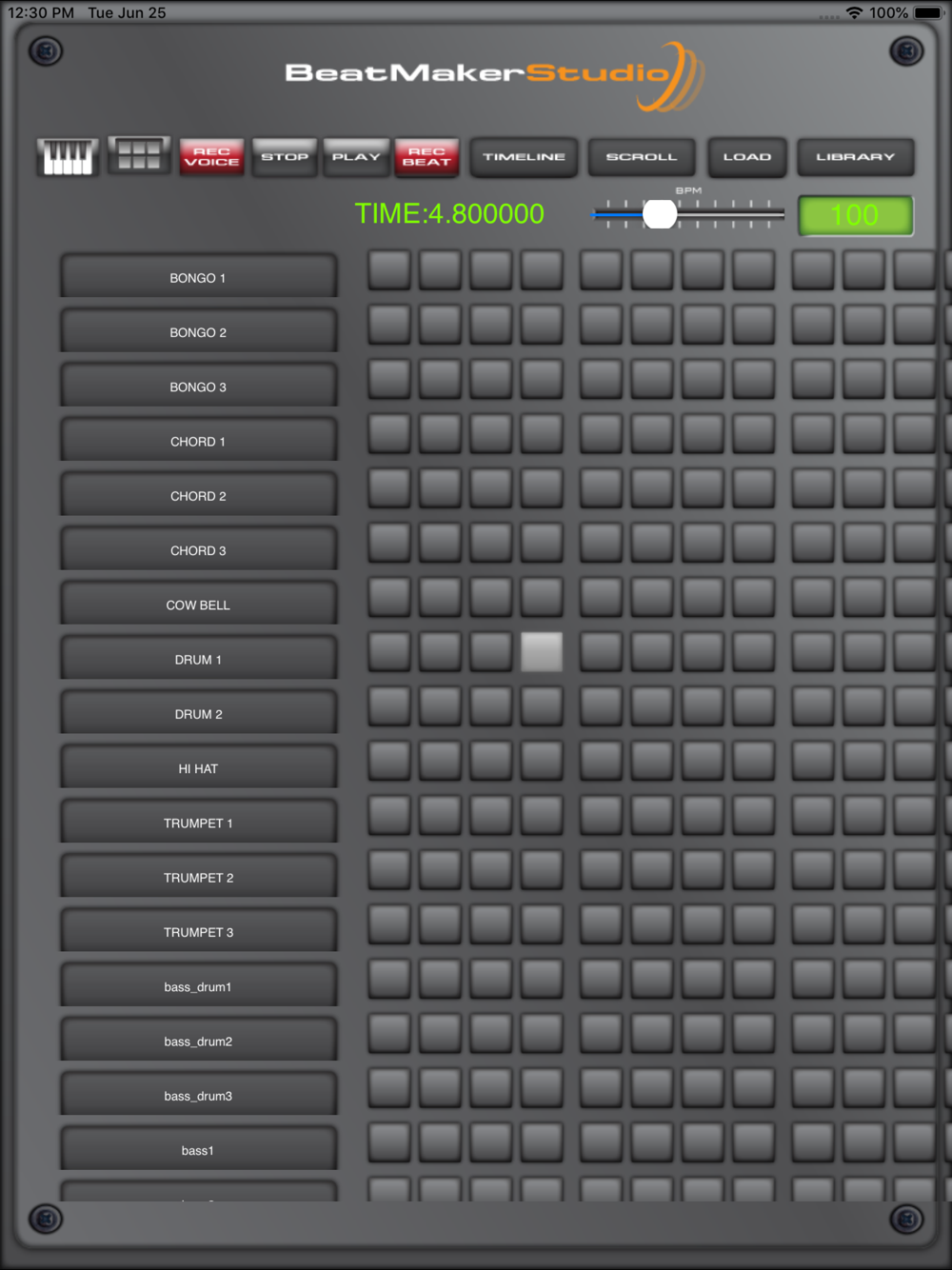Enable the first step on DRUM 1
The height and width of the screenshot is (1270, 952).
point(389,651)
